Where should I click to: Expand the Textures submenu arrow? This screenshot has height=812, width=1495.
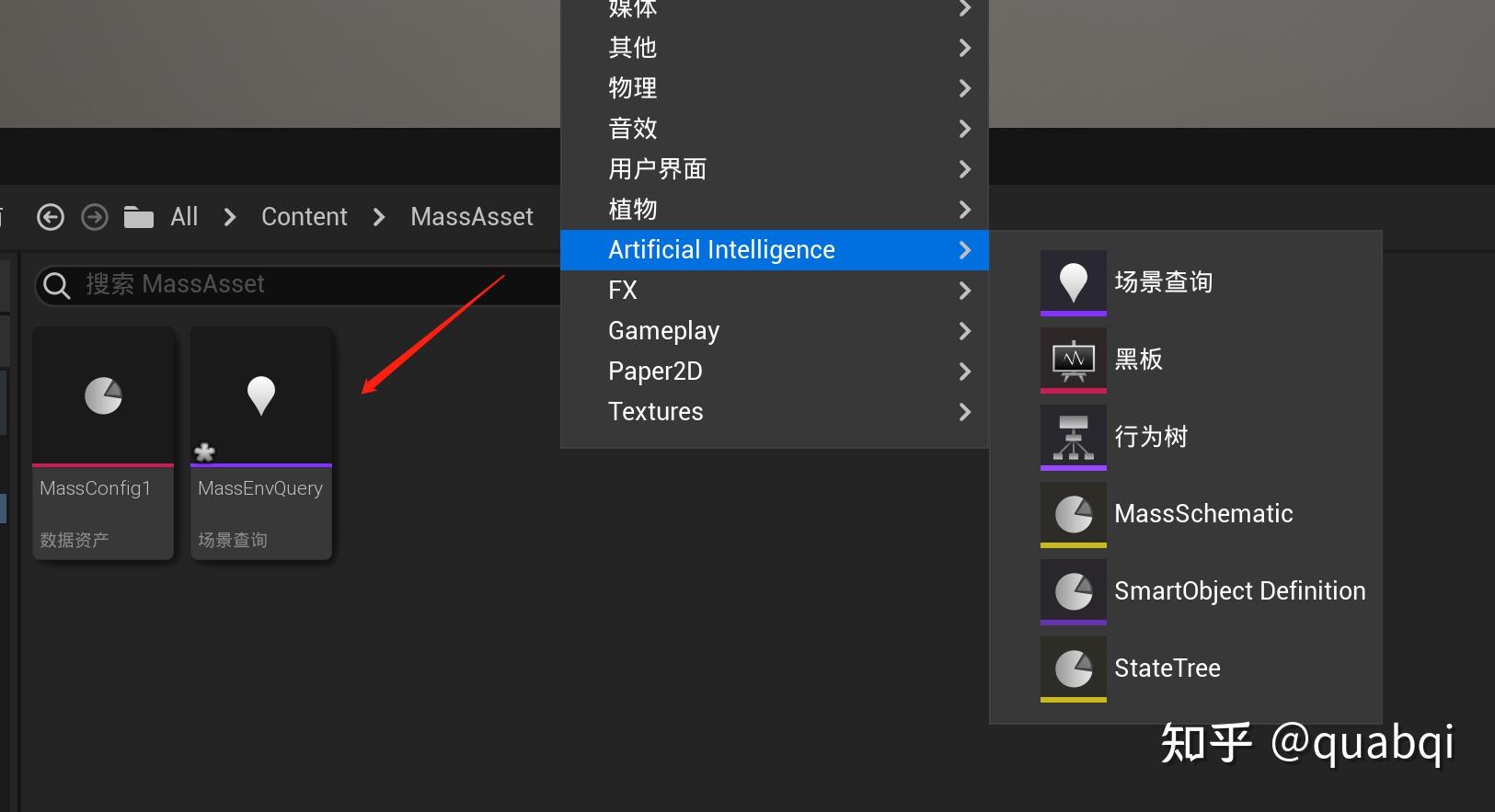(964, 412)
